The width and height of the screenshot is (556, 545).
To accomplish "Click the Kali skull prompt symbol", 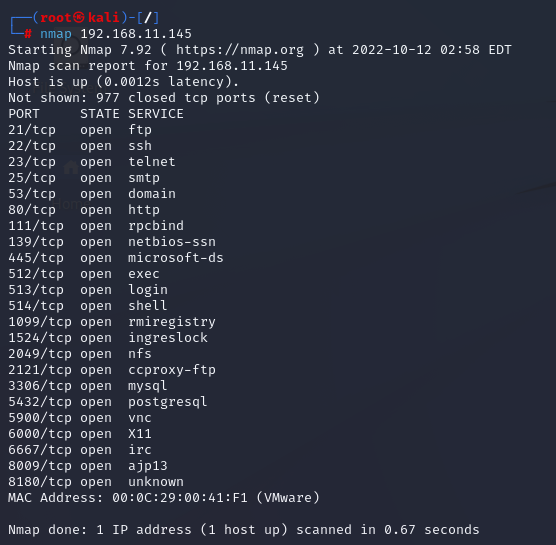I will [79, 18].
